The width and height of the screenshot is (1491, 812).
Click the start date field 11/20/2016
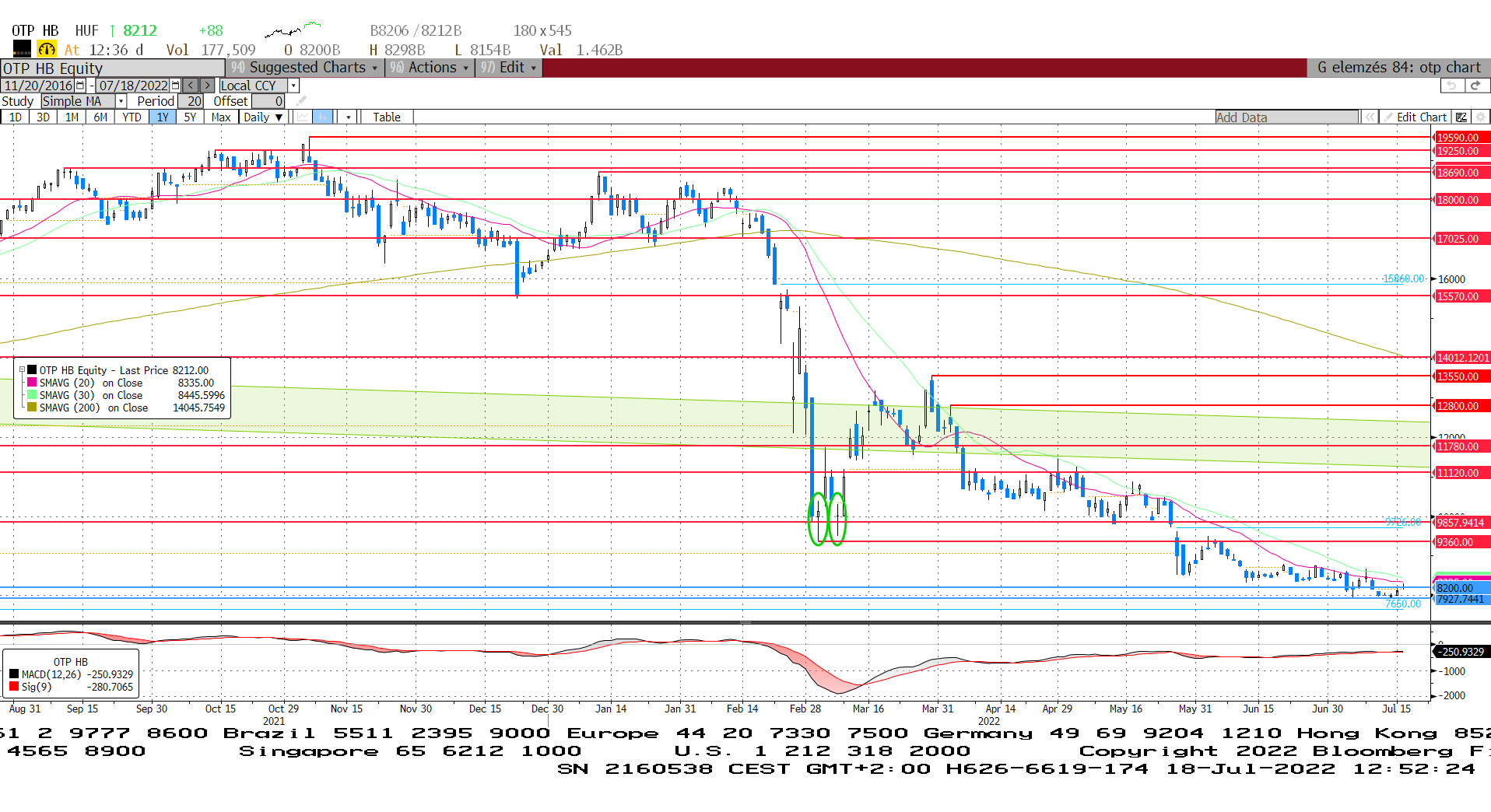[x=38, y=86]
